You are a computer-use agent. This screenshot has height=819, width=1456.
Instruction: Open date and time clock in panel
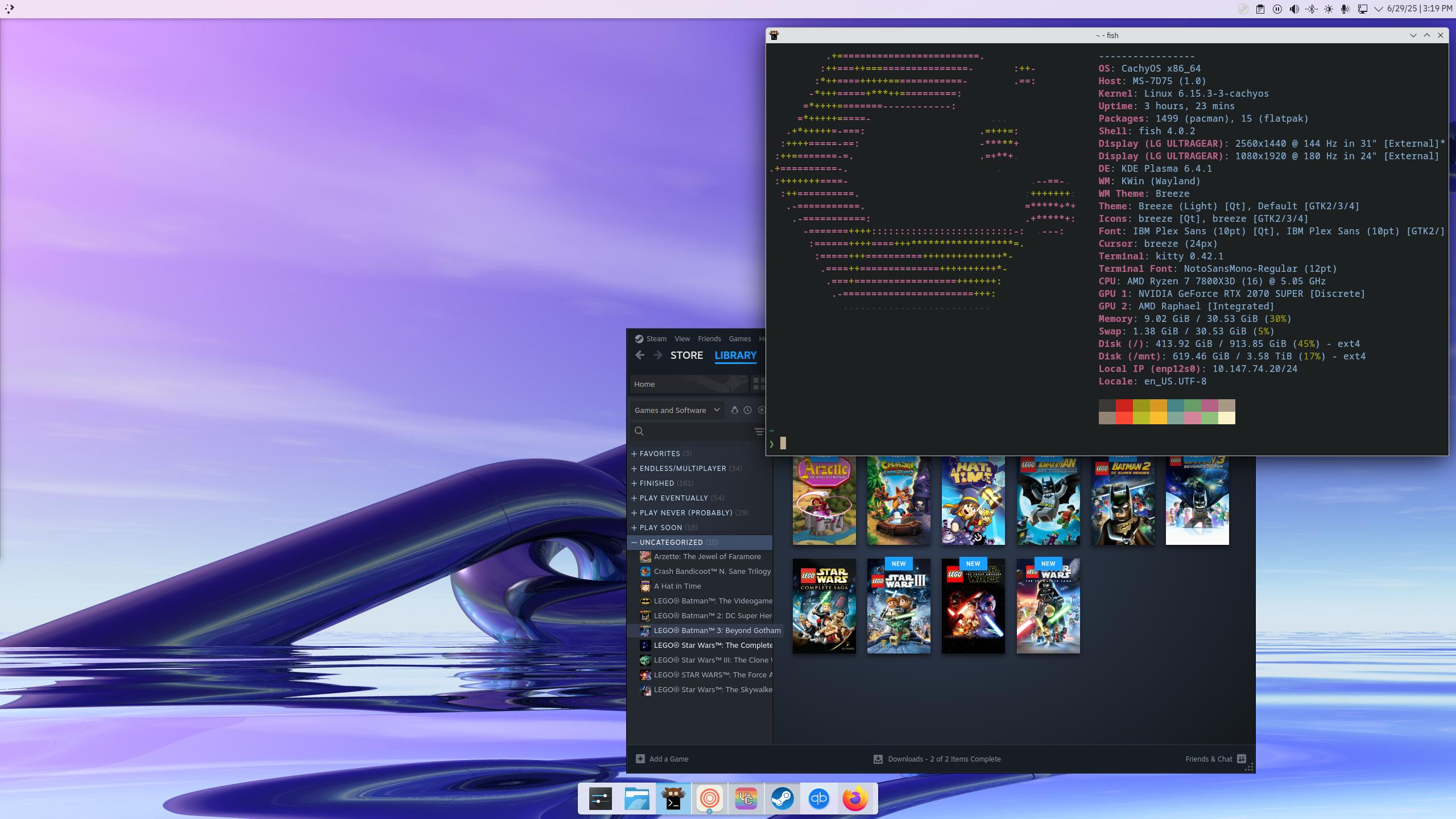click(1420, 9)
